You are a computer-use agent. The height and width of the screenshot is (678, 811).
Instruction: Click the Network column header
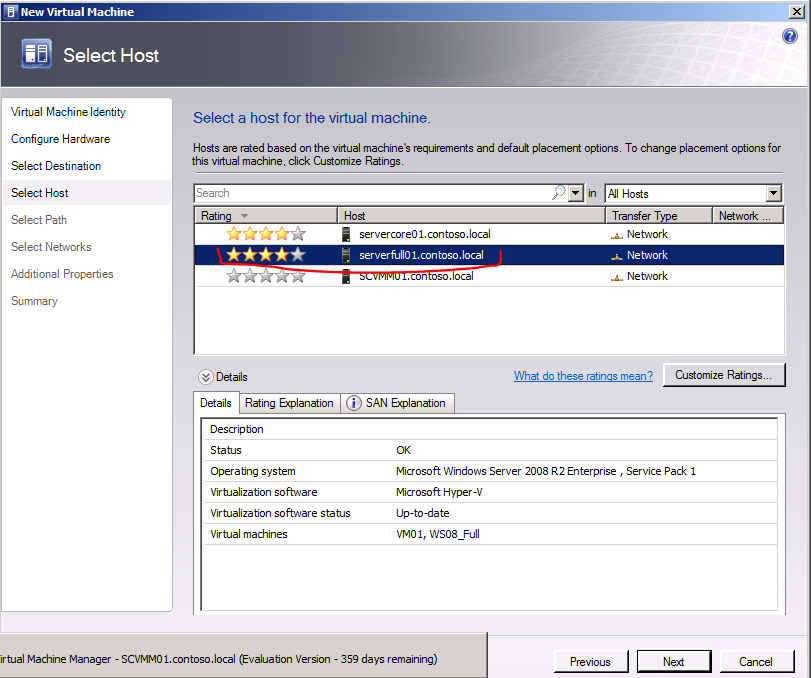[x=748, y=216]
